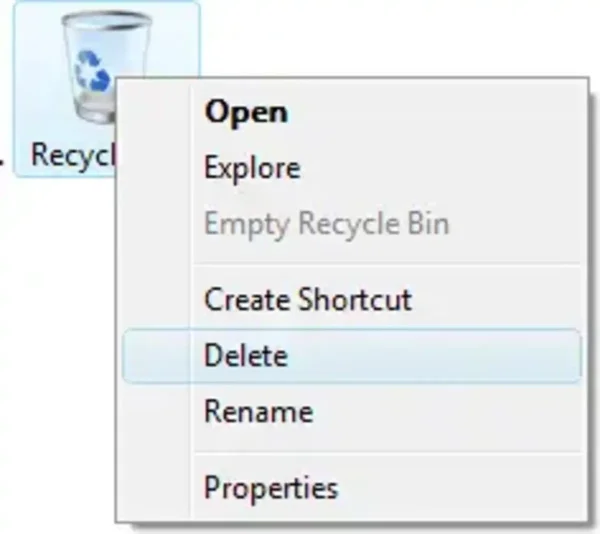Click the highlighted Delete option
This screenshot has height=534, width=600.
(x=245, y=355)
